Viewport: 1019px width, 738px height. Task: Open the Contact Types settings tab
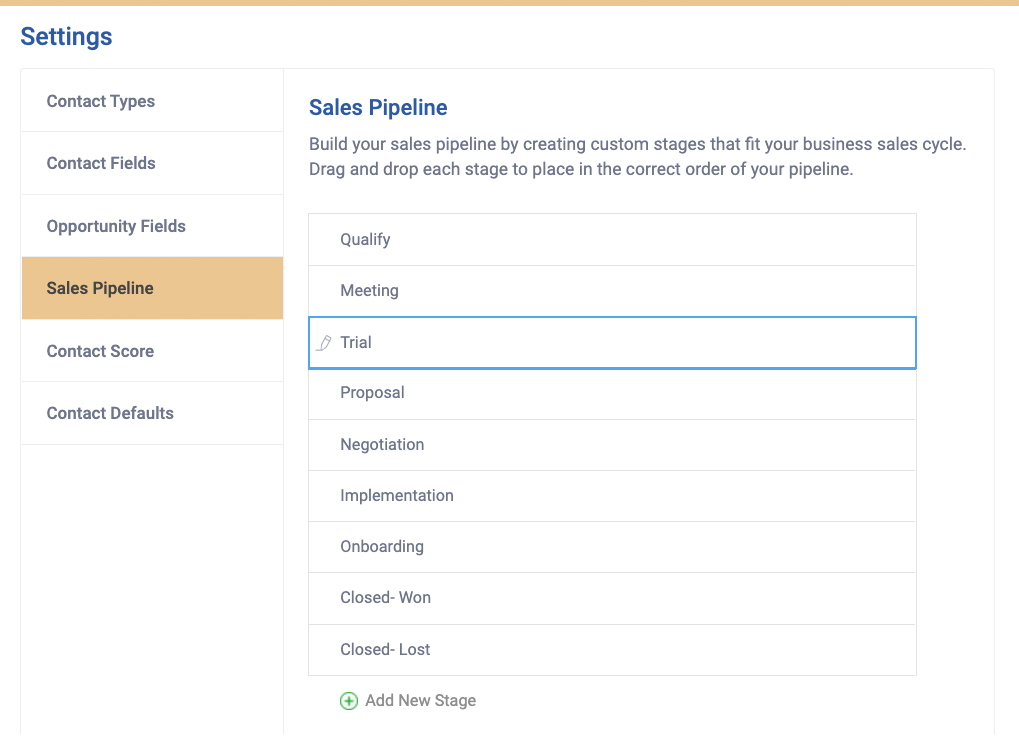pos(153,101)
